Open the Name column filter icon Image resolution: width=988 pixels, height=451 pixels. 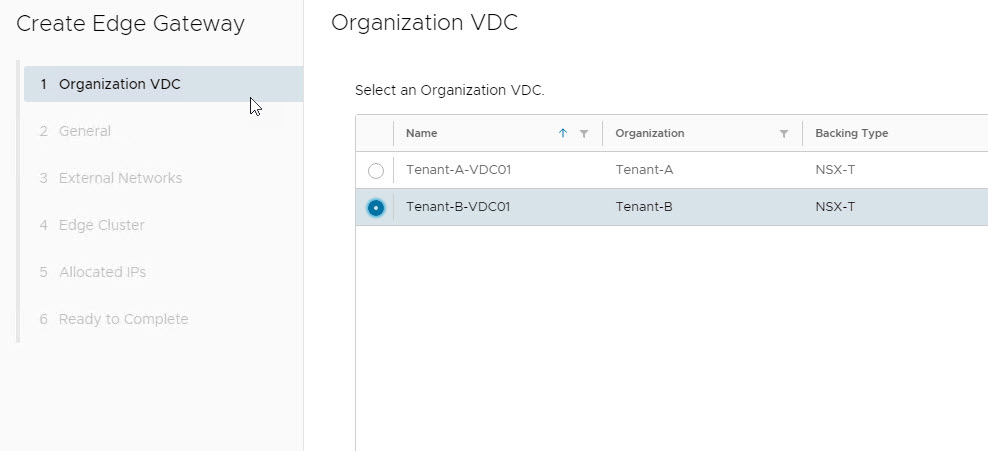[584, 133]
